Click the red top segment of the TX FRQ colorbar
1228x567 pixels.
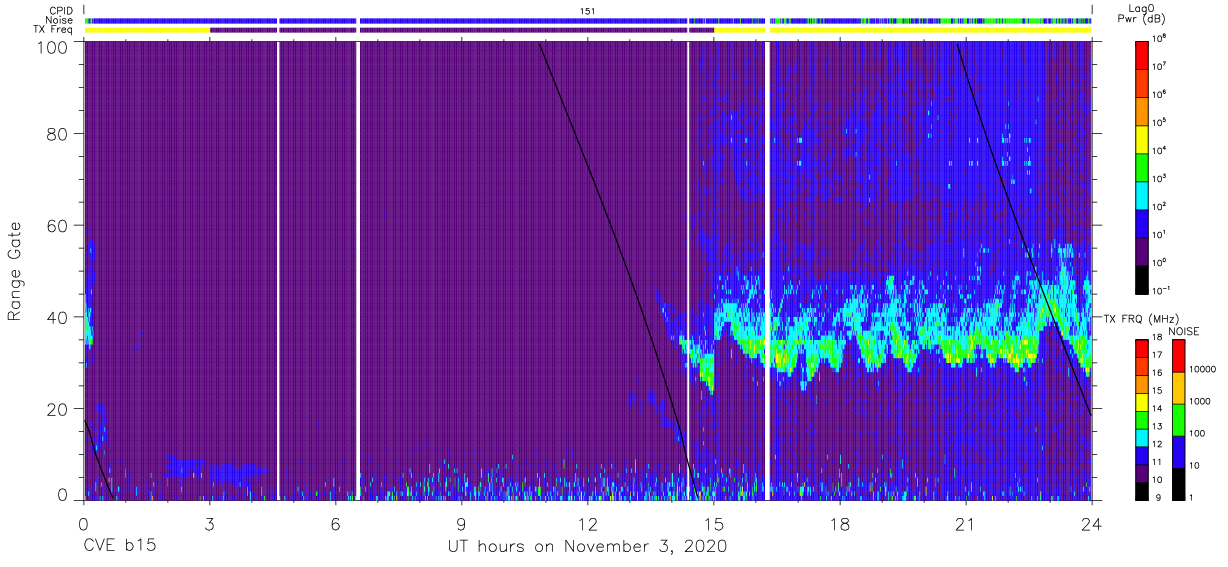click(1143, 347)
